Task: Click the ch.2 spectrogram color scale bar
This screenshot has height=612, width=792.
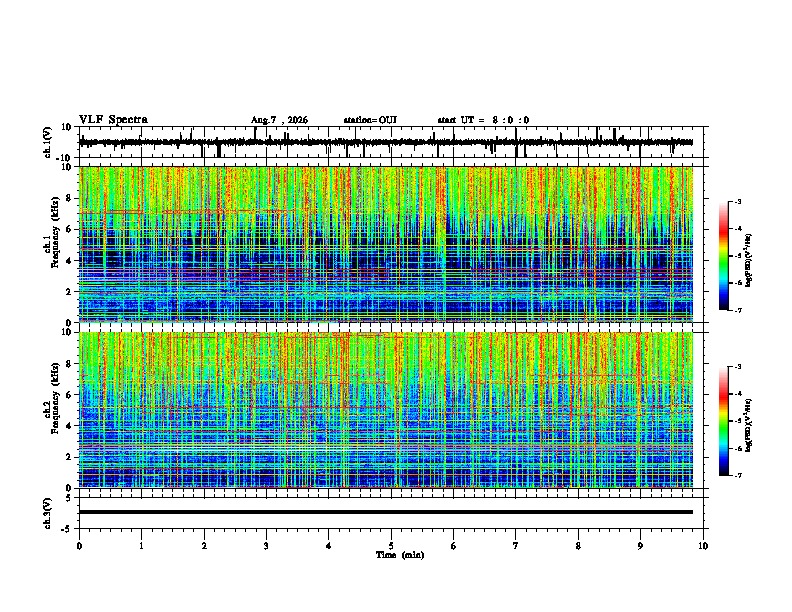Action: [723, 421]
